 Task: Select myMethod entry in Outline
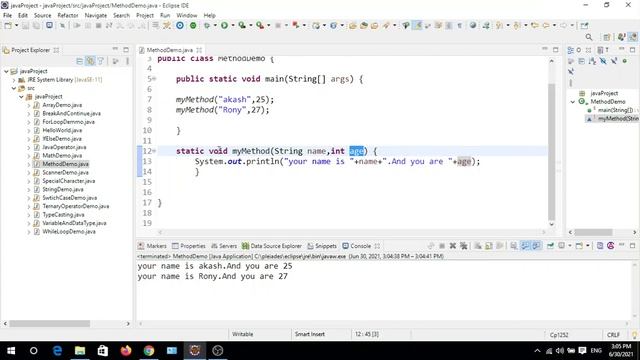click(x=613, y=119)
